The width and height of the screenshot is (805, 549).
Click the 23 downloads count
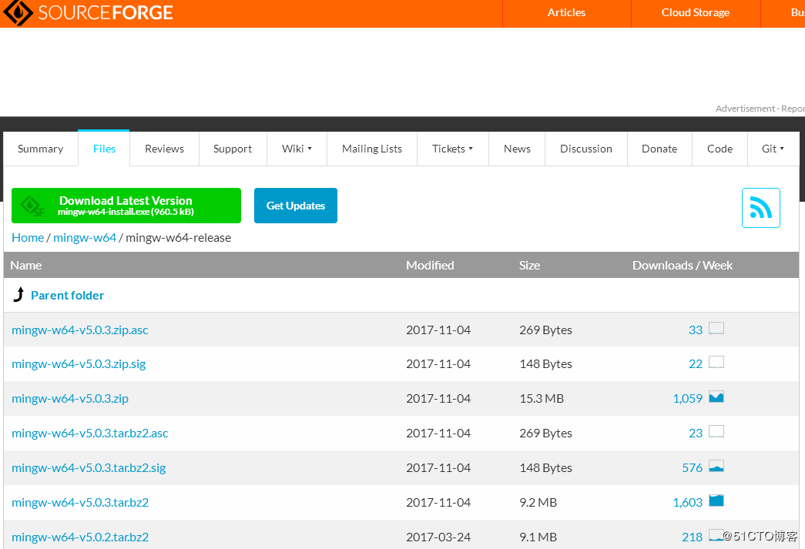click(696, 433)
